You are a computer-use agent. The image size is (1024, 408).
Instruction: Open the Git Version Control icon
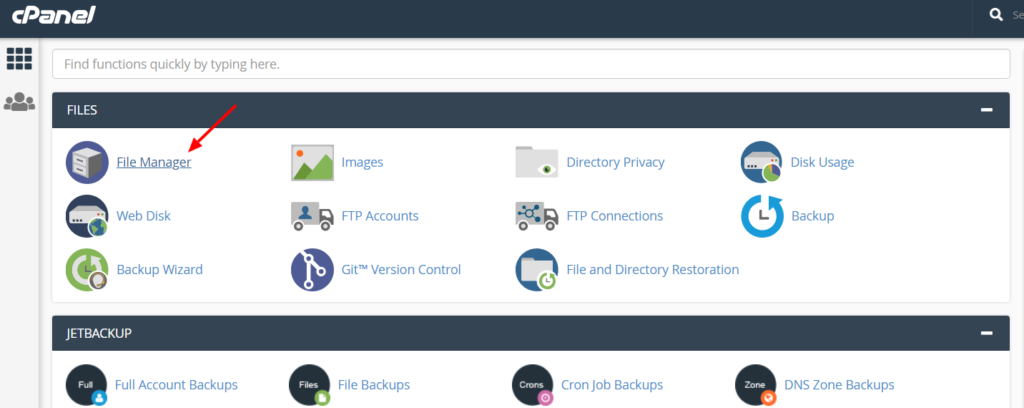(x=312, y=270)
